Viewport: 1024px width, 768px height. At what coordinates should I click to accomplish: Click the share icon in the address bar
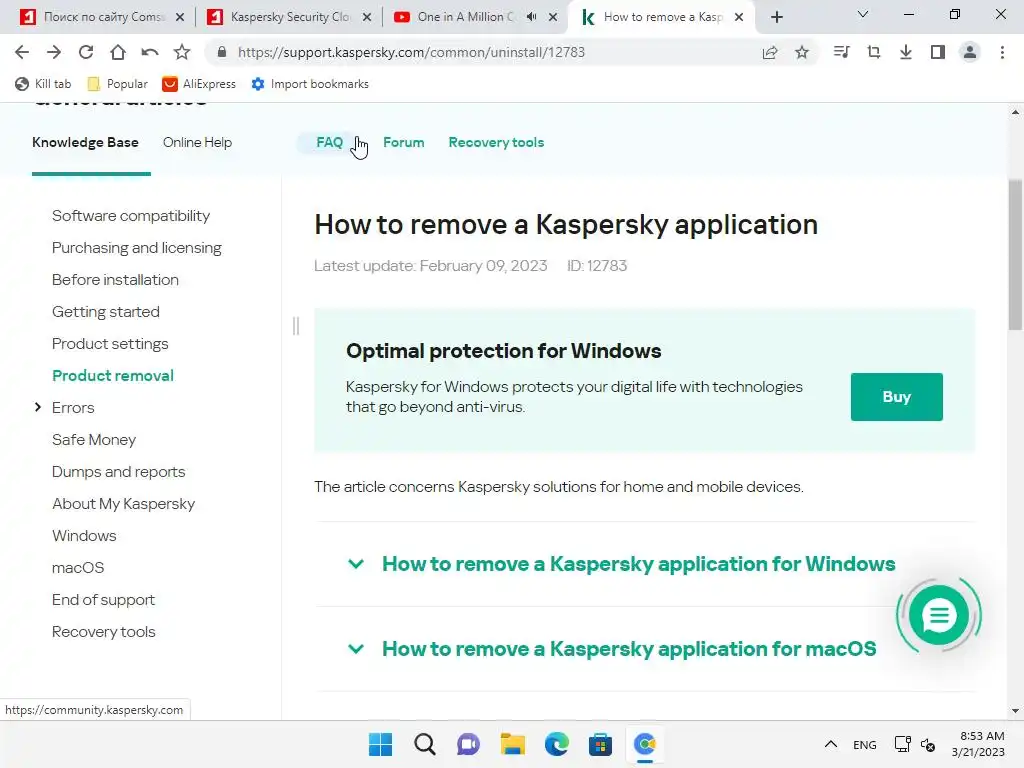pyautogui.click(x=770, y=52)
